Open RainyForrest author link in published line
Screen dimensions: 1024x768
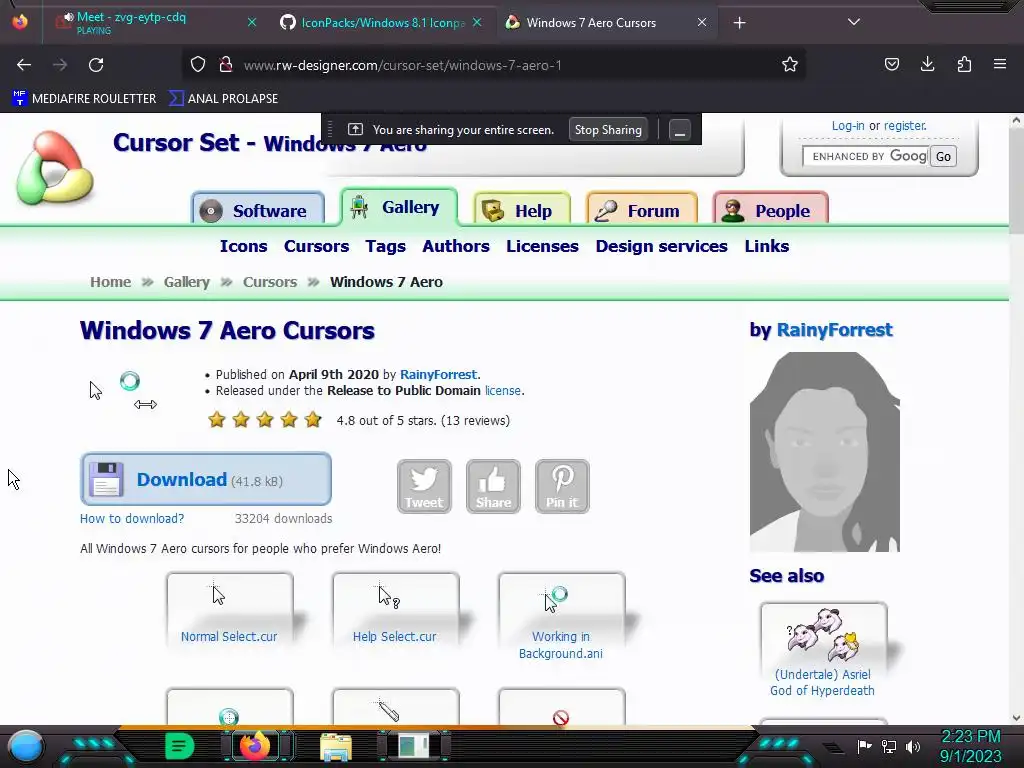click(x=438, y=374)
